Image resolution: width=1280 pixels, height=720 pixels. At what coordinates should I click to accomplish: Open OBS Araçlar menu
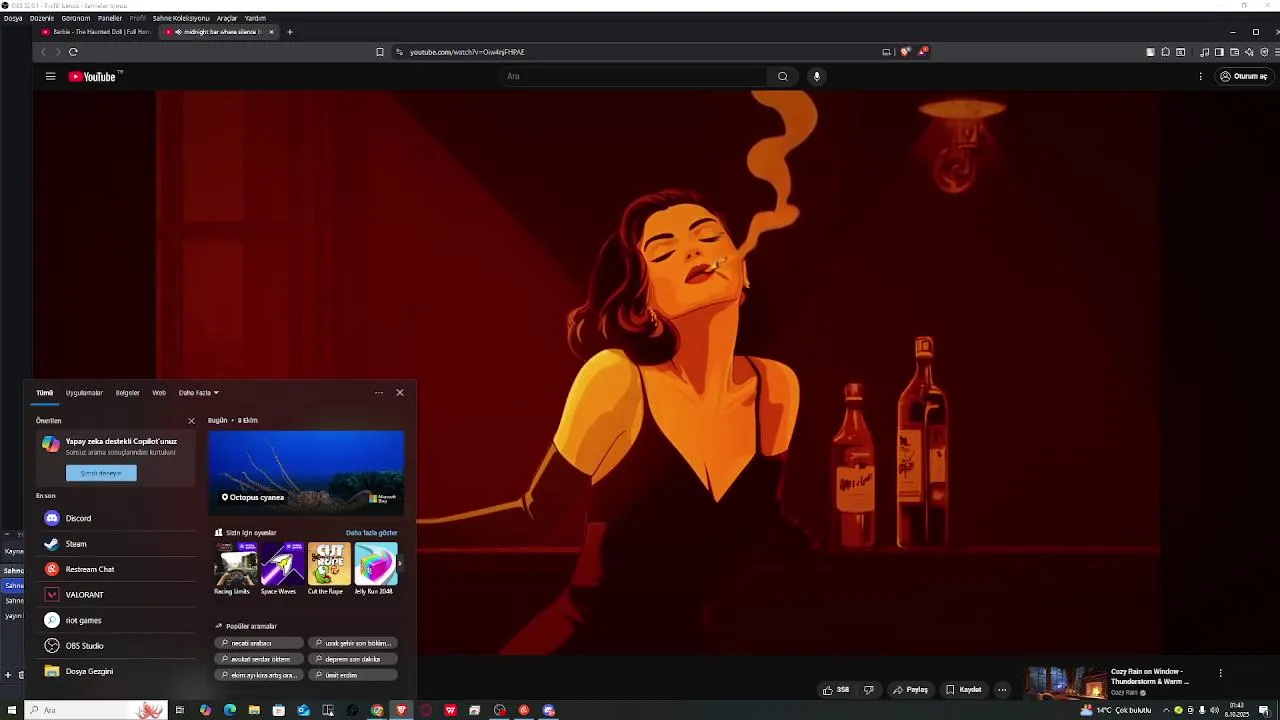coord(227,18)
